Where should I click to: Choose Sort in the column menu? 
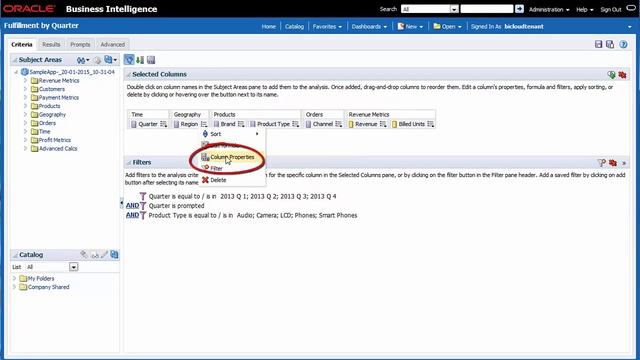231,134
